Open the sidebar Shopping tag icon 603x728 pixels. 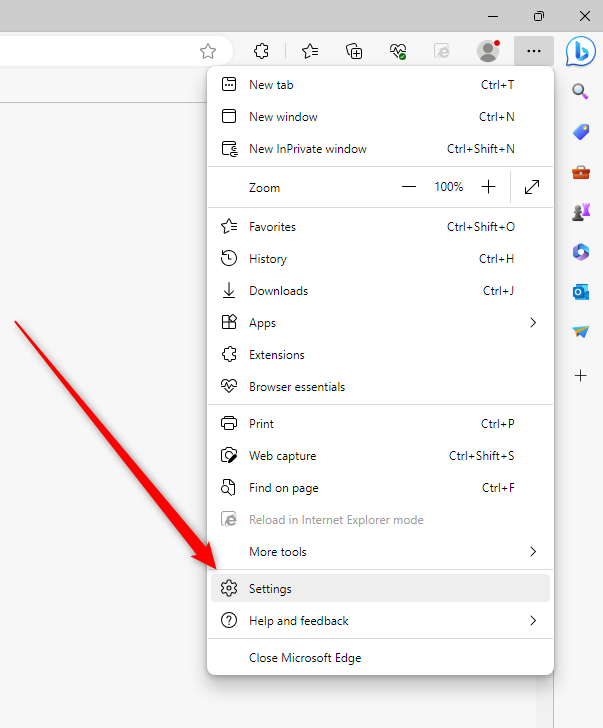tap(581, 132)
